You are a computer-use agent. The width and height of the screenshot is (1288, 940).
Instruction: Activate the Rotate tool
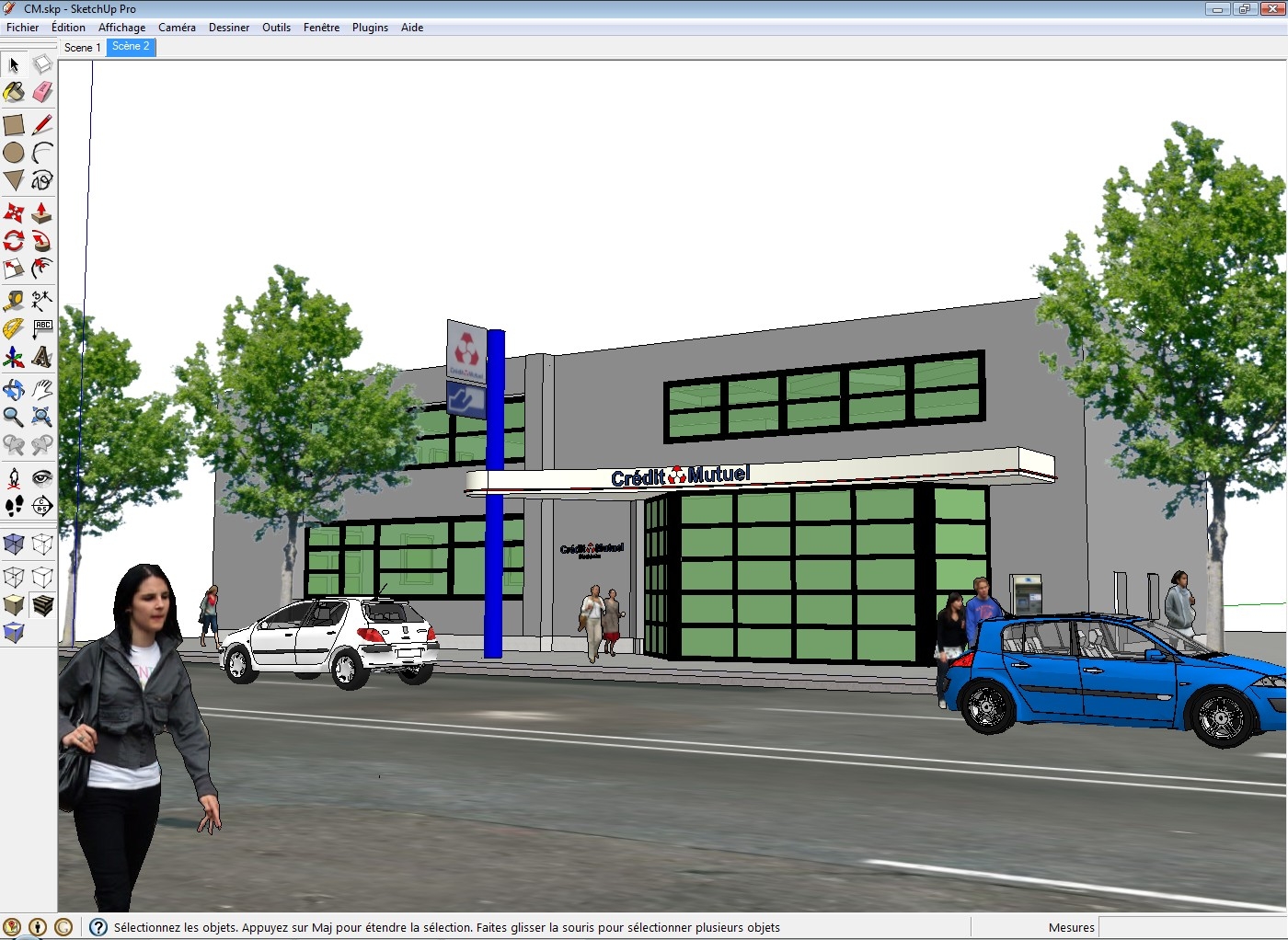pyautogui.click(x=14, y=241)
